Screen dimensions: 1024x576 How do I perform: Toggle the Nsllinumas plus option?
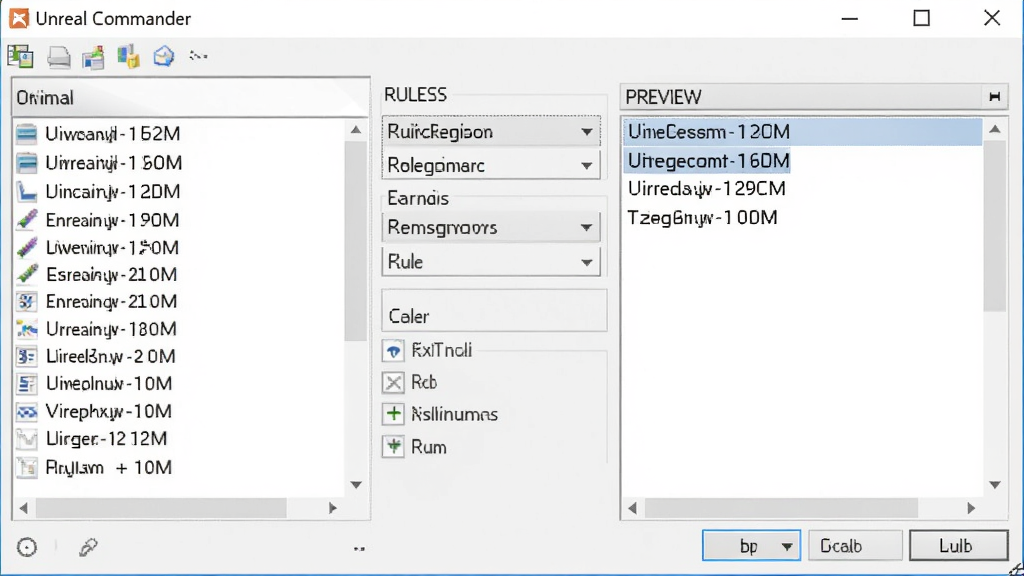(393, 414)
